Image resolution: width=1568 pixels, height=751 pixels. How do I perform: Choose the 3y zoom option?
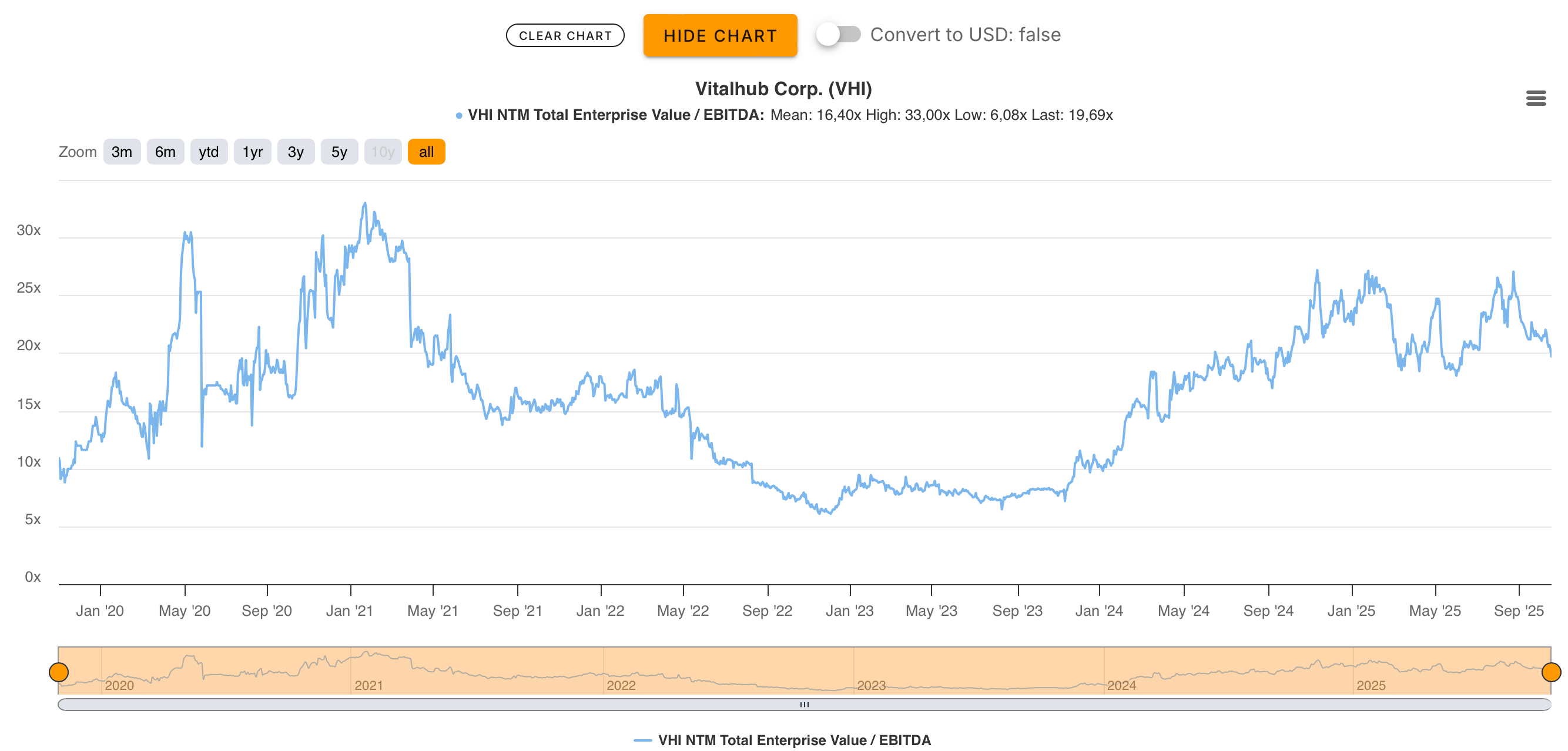[x=296, y=152]
